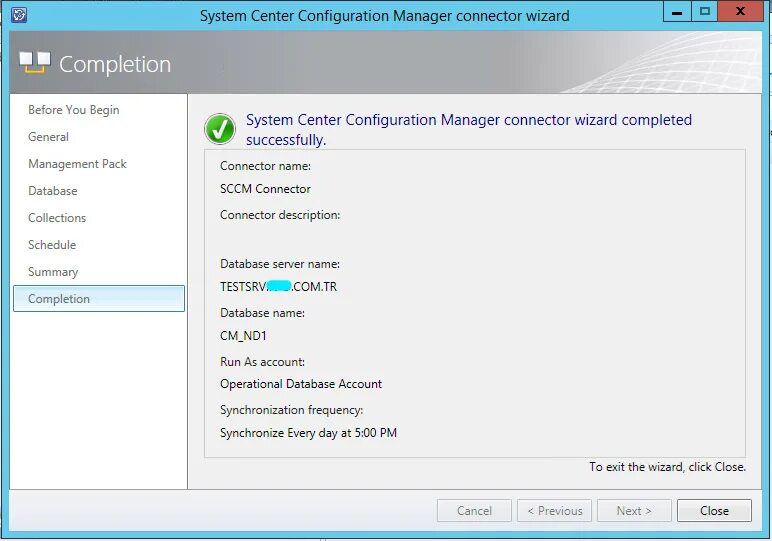Click the 'Synchronization frequency:' label
772x541 pixels.
click(x=291, y=410)
